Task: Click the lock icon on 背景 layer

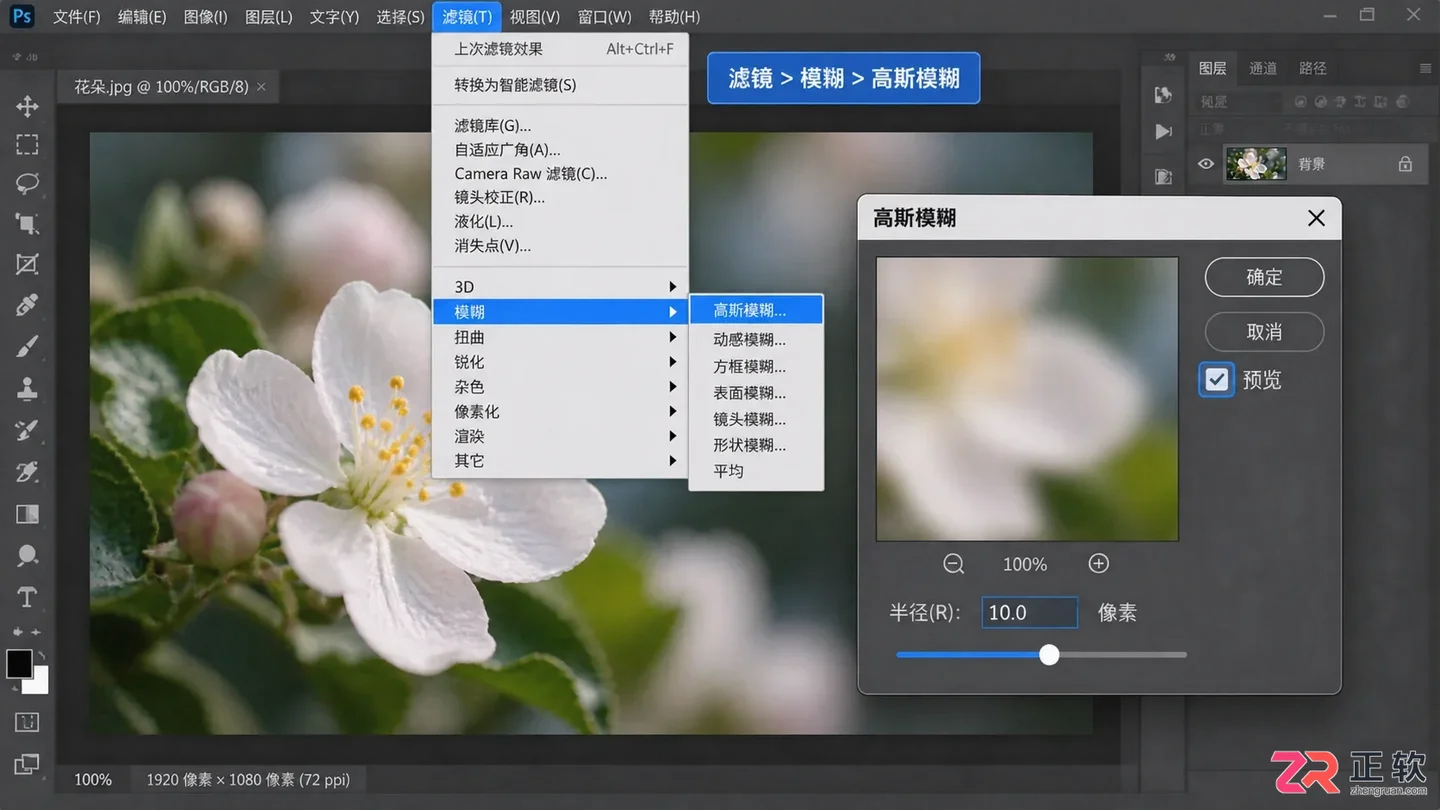Action: tap(1405, 164)
